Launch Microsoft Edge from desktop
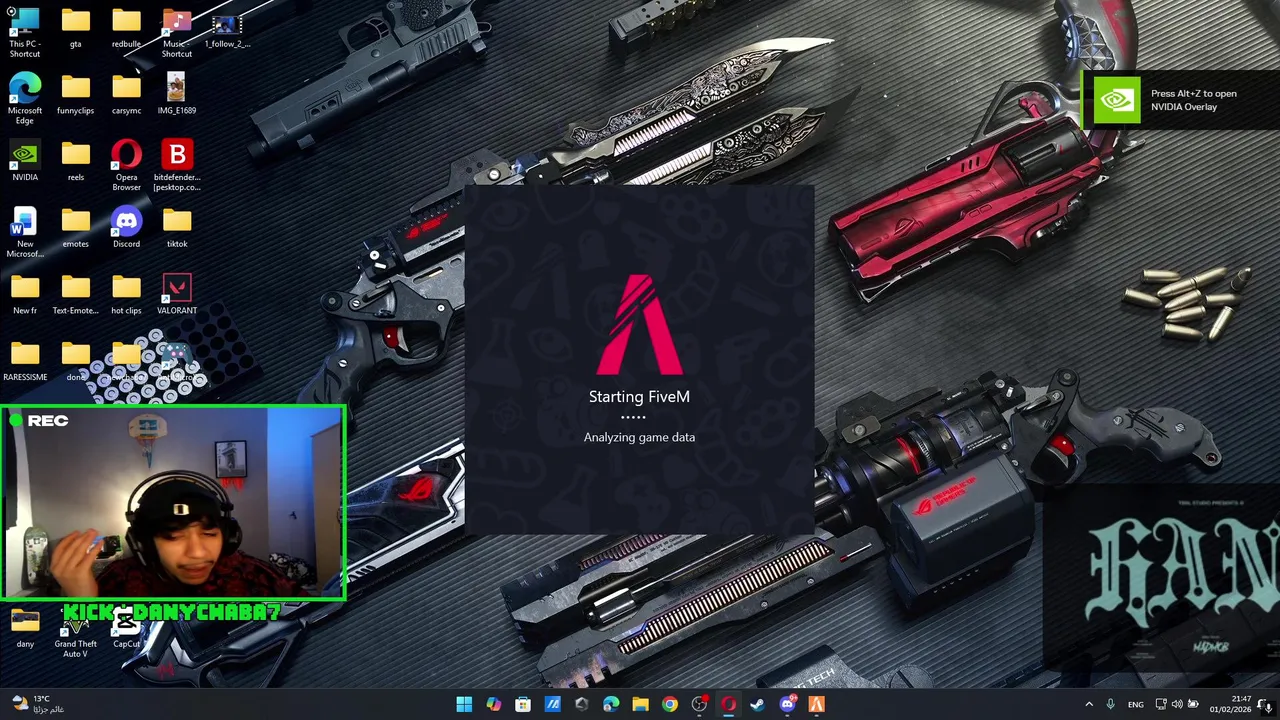The height and width of the screenshot is (720, 1280). point(25,99)
